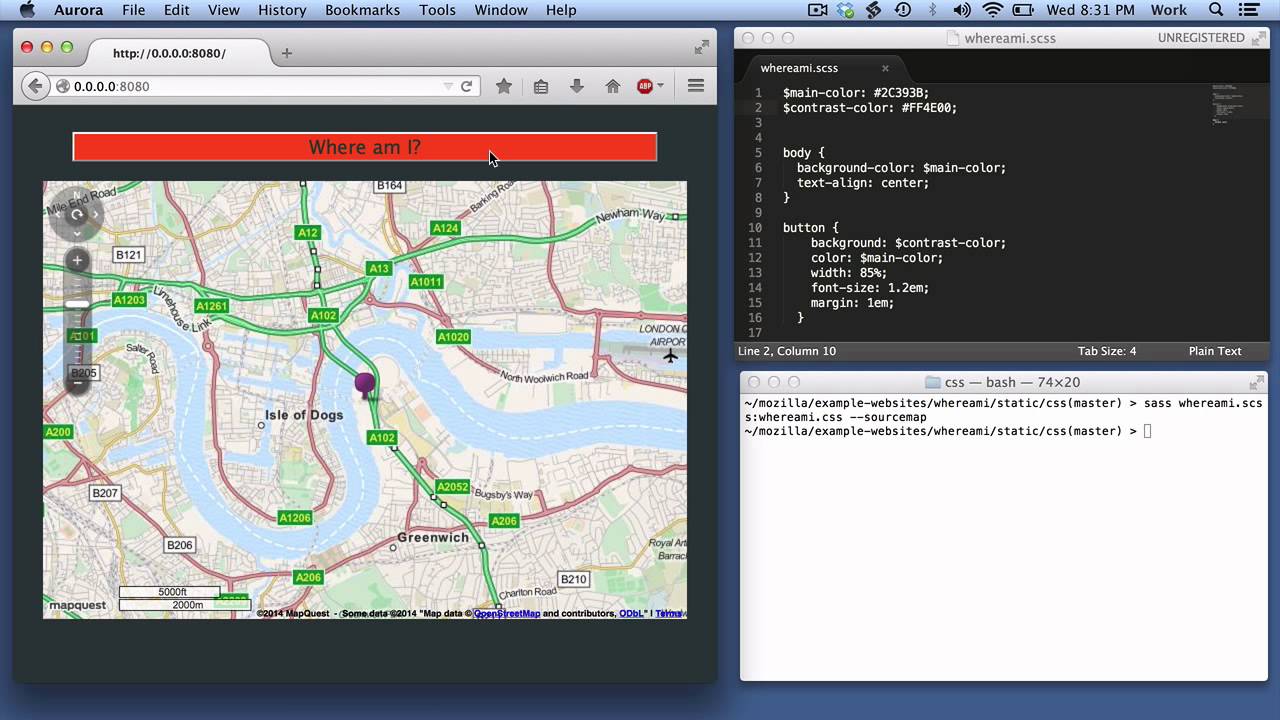The width and height of the screenshot is (1280, 720).
Task: Open the Aurora application menu
Action: click(x=78, y=10)
